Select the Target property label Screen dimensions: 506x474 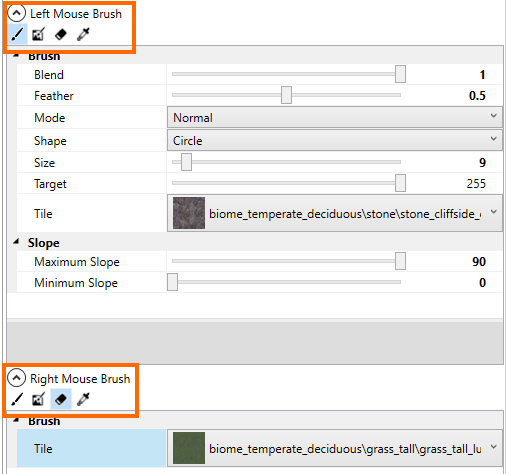point(50,184)
